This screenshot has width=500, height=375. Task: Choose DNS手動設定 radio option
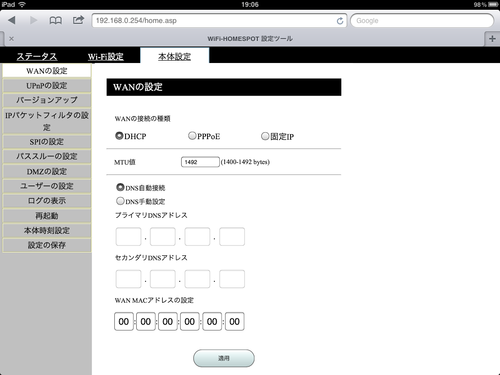[x=120, y=201]
